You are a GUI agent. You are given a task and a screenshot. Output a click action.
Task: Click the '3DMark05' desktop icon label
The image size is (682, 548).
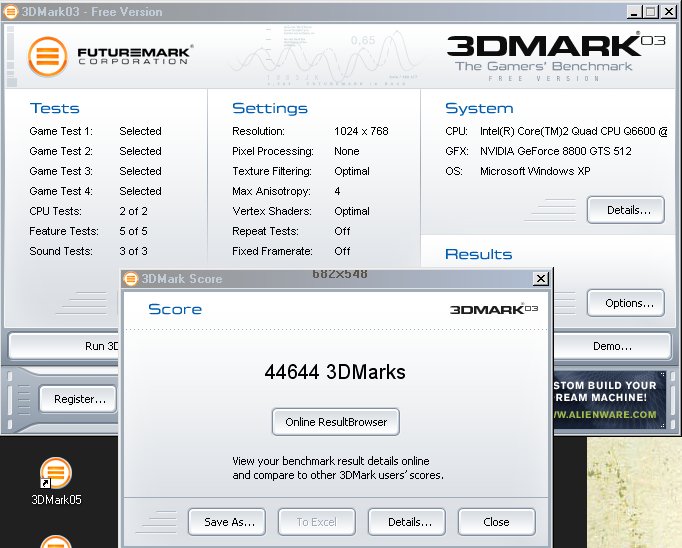[56, 500]
